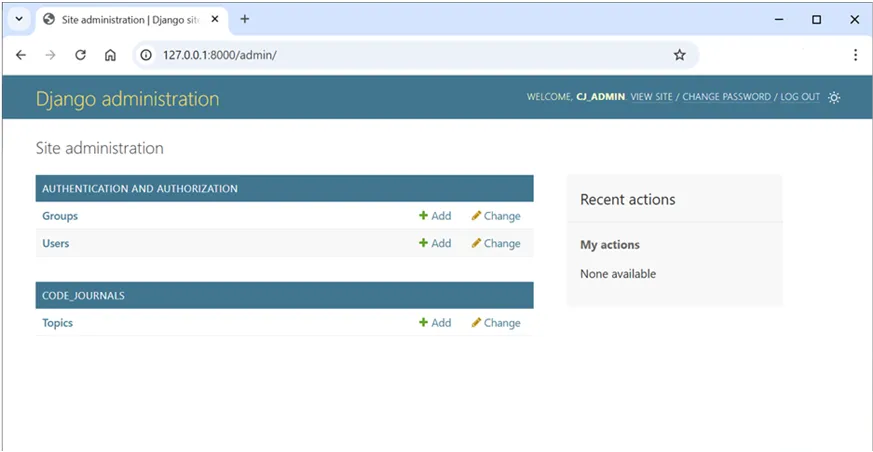The width and height of the screenshot is (873, 452).
Task: Click the 'My actions' heading
Action: click(610, 245)
